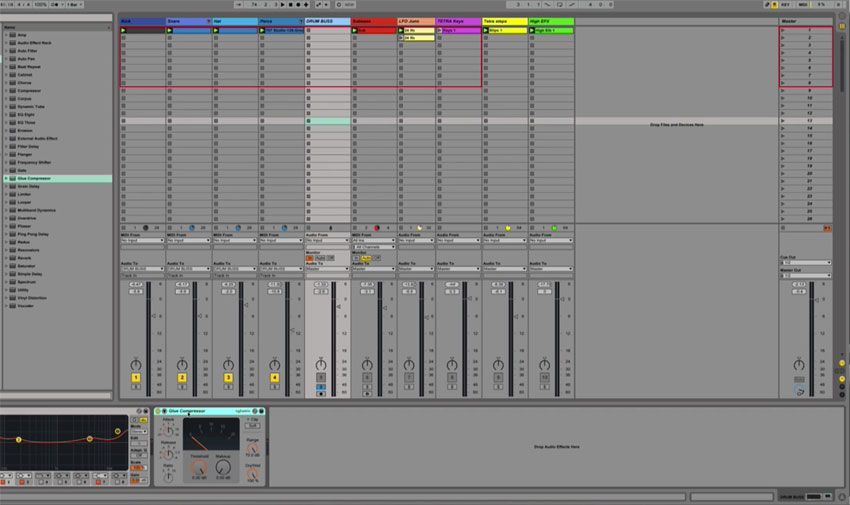Image resolution: width=850 pixels, height=505 pixels.
Task: Solo the Kick track
Action: pyautogui.click(x=136, y=387)
